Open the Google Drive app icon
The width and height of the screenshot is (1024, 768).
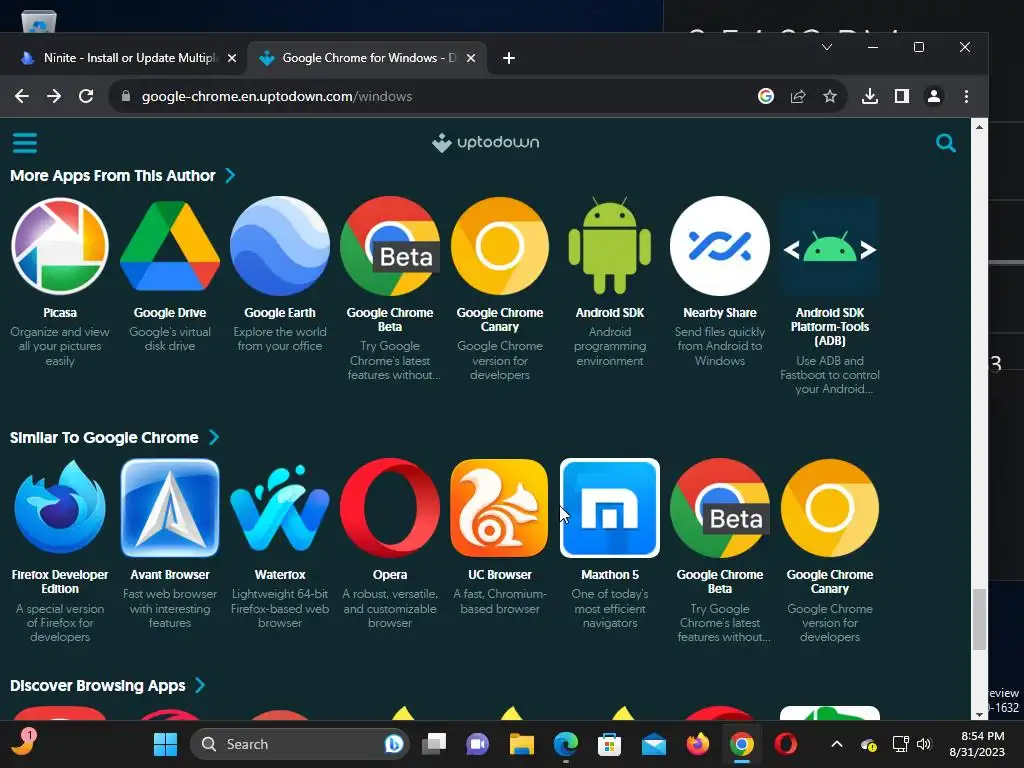point(170,246)
